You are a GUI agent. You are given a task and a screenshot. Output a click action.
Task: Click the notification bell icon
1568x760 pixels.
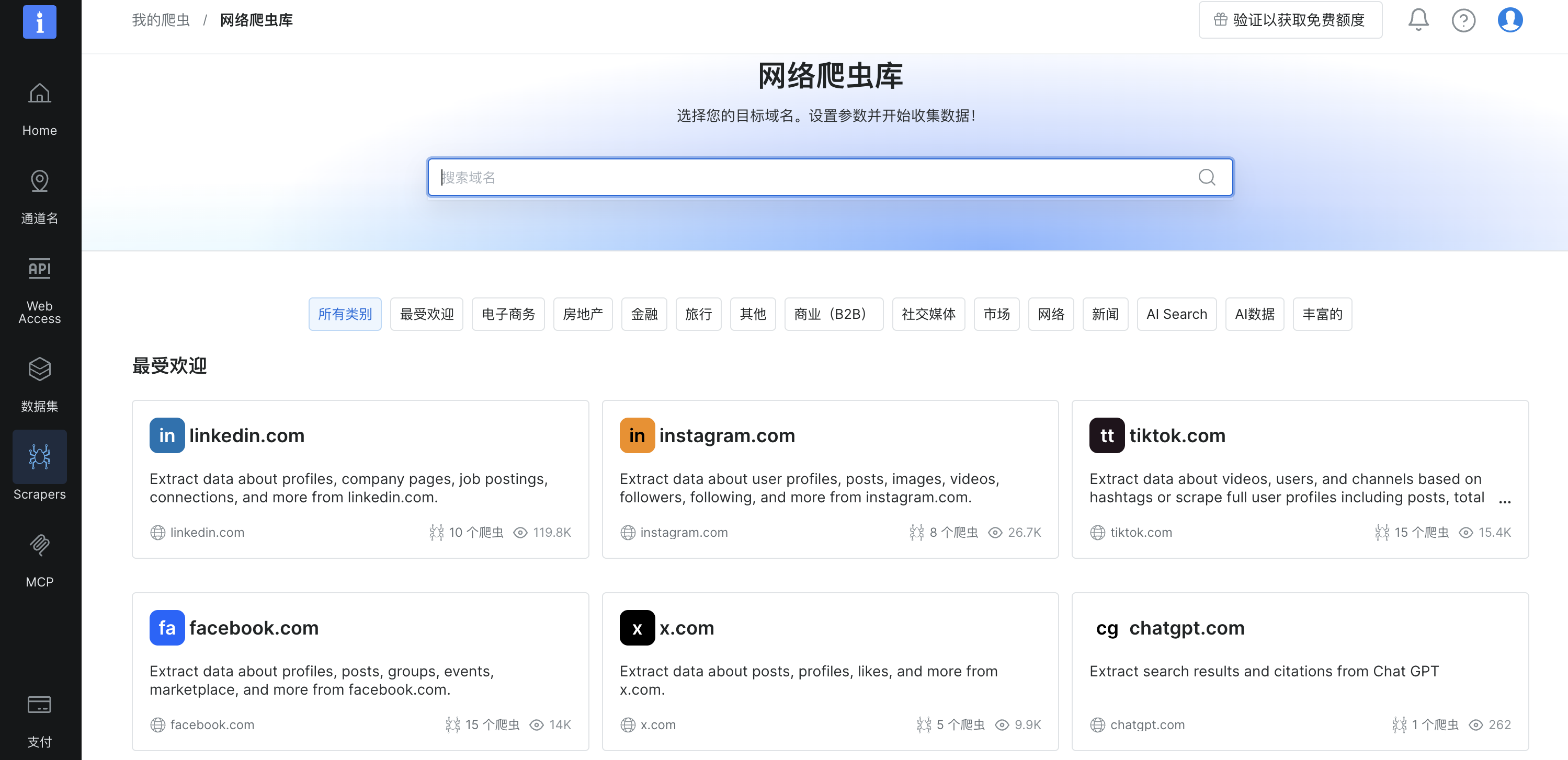[1418, 20]
